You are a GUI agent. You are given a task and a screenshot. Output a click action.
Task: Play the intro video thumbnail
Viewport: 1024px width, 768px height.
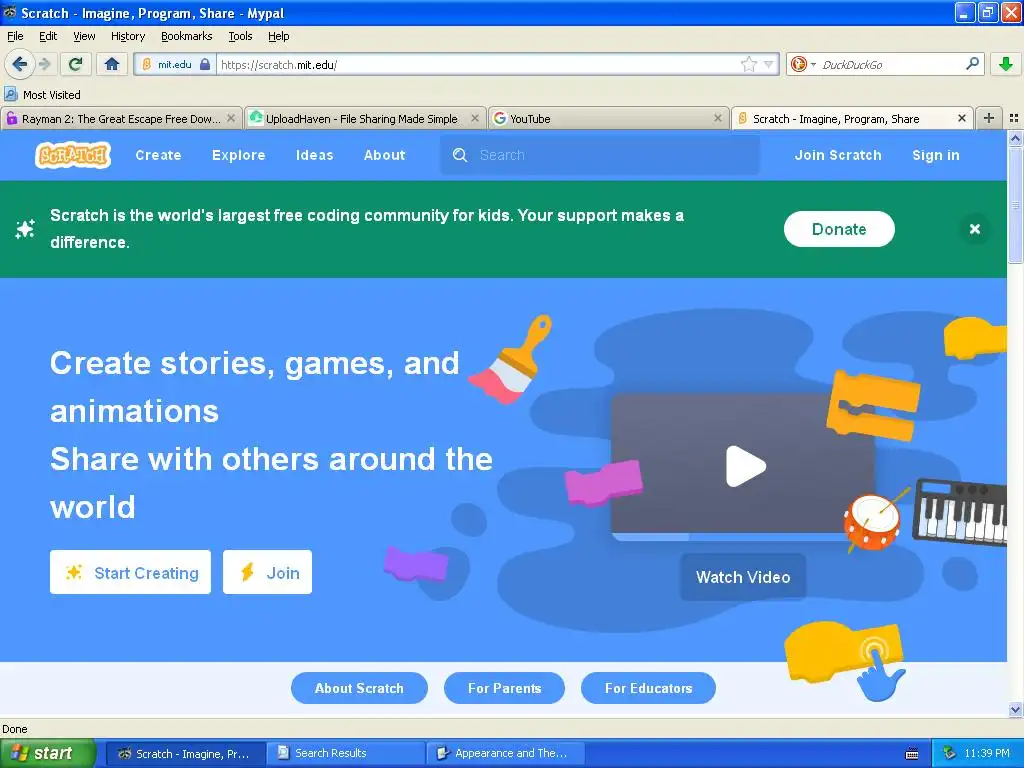point(743,466)
